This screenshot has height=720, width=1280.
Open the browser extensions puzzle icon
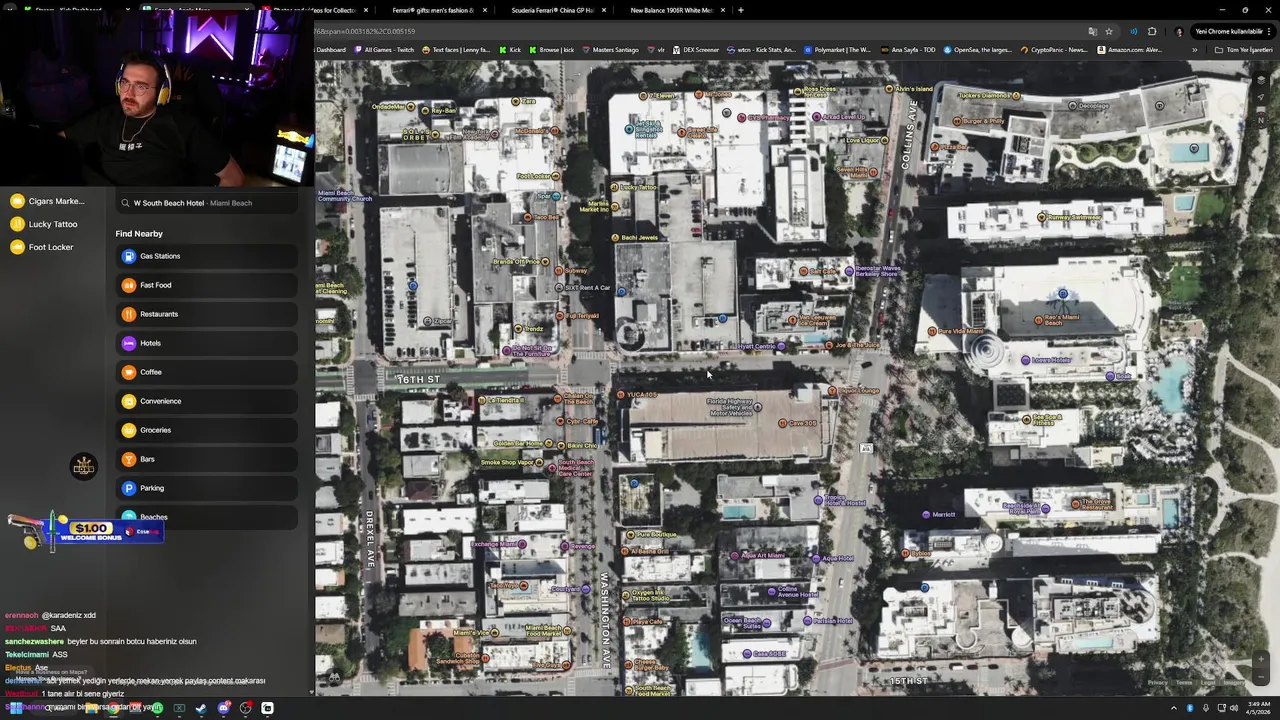tap(1152, 31)
